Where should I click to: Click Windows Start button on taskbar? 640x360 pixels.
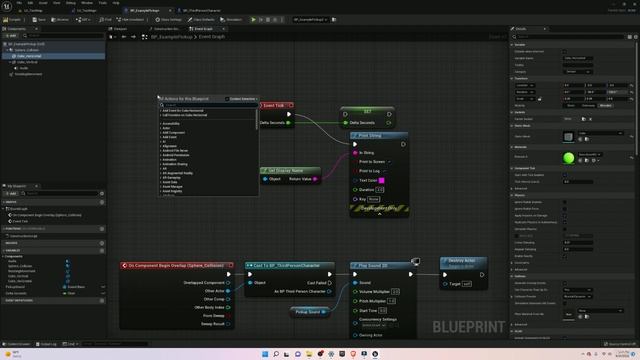[265, 354]
